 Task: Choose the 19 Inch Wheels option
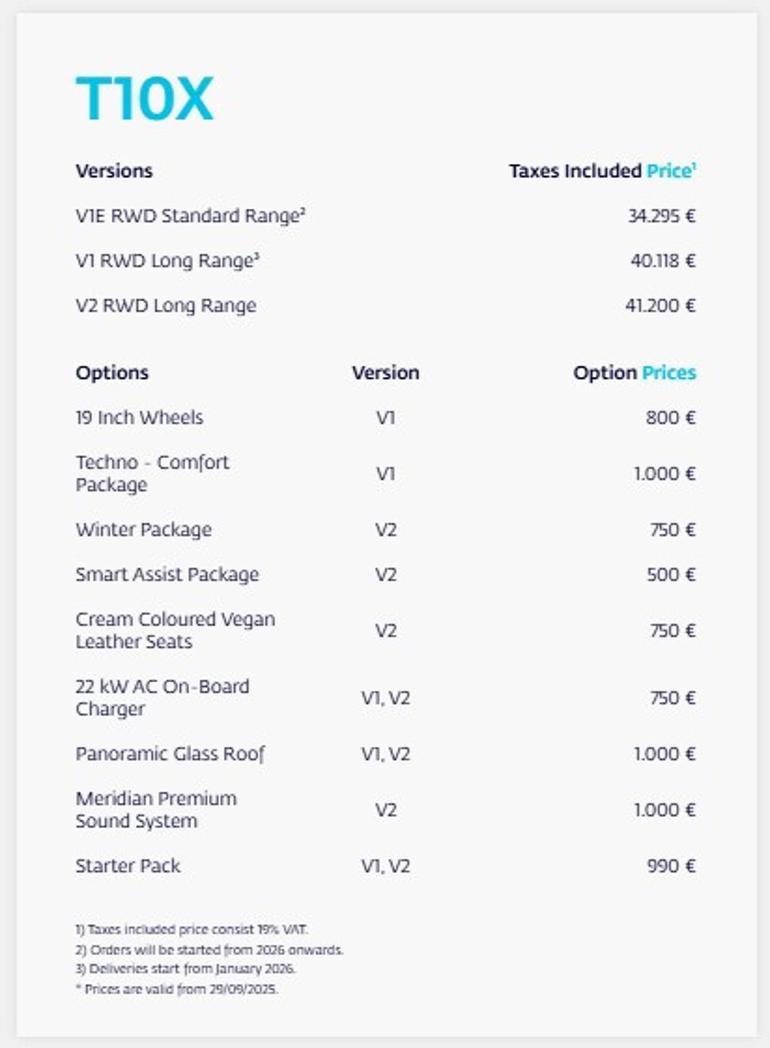tap(139, 418)
